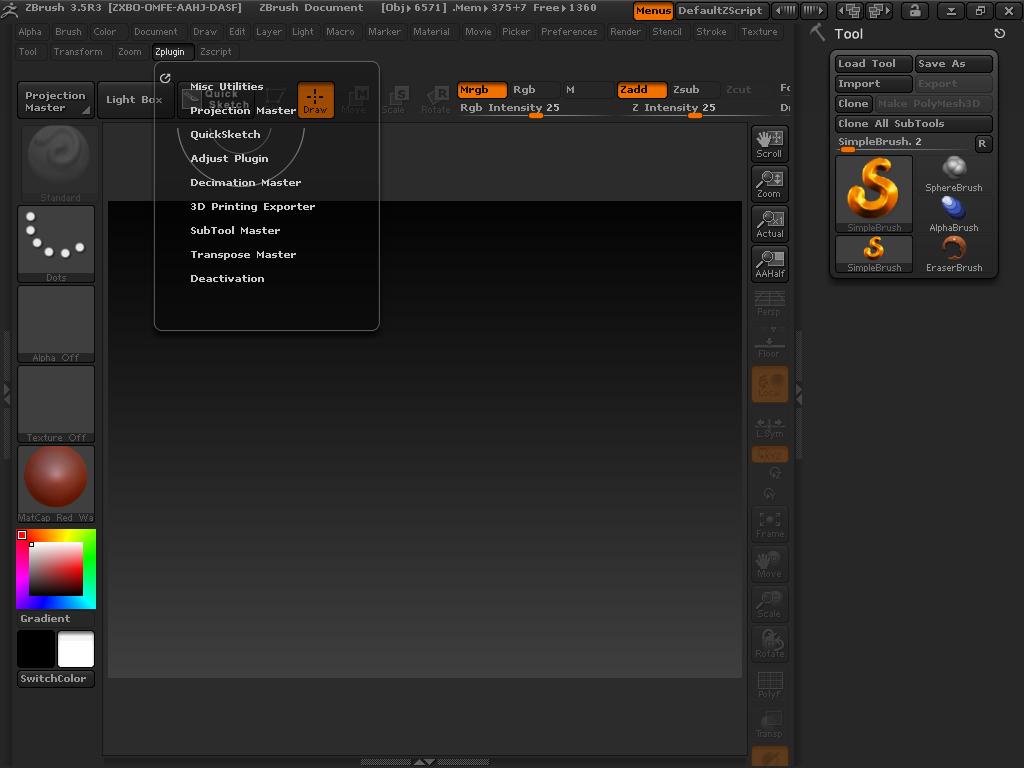Toggle the L.Sym symmetry button

[769, 427]
